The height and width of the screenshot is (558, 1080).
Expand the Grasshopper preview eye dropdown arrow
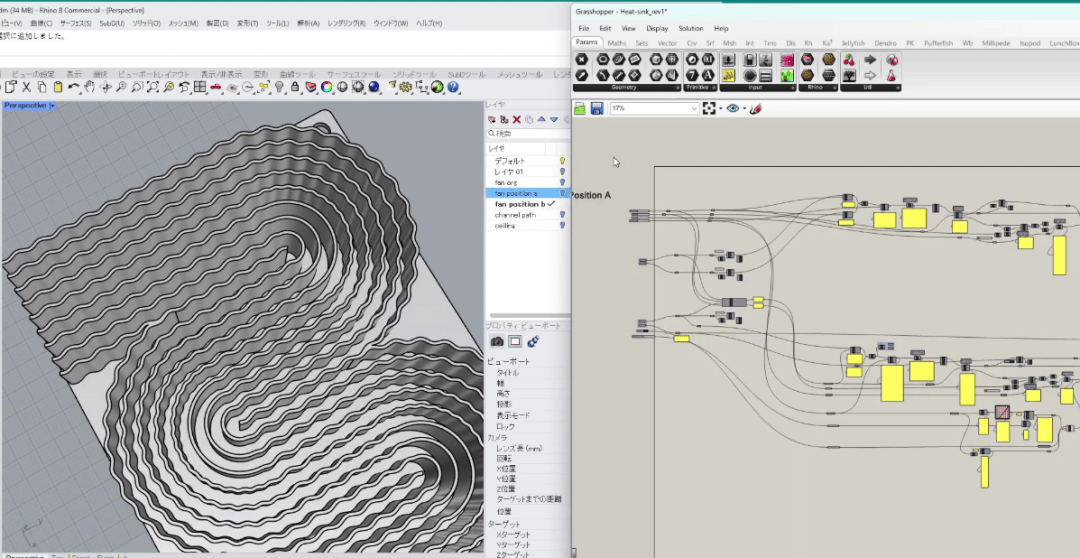[743, 108]
